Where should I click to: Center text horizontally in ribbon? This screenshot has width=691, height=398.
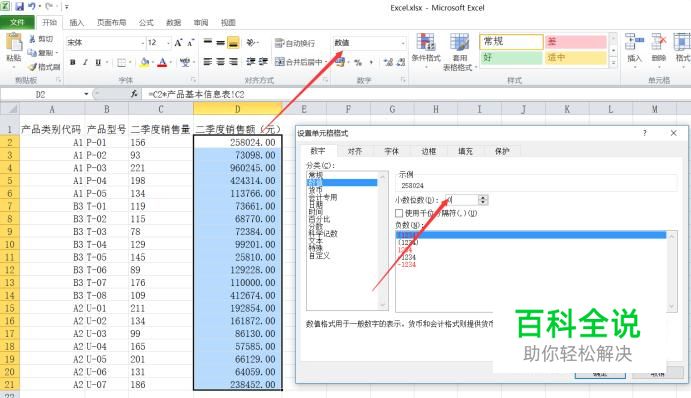[x=220, y=62]
